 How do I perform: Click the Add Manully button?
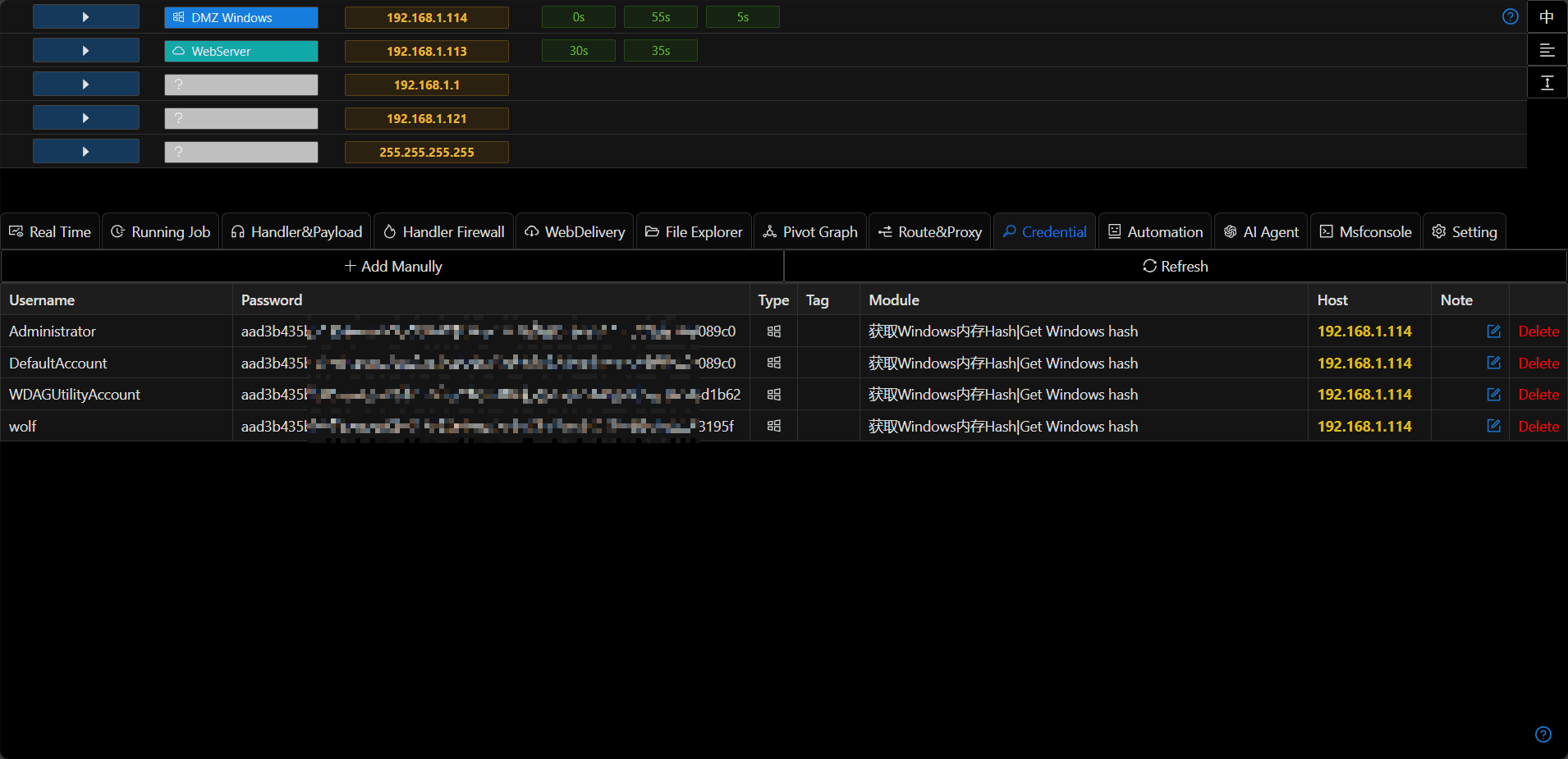(392, 266)
